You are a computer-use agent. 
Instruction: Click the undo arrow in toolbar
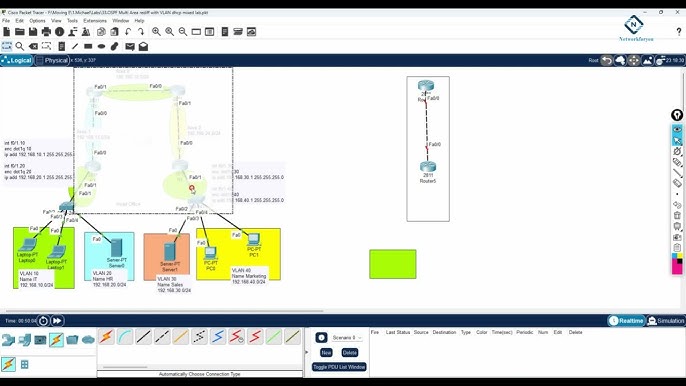[128, 32]
